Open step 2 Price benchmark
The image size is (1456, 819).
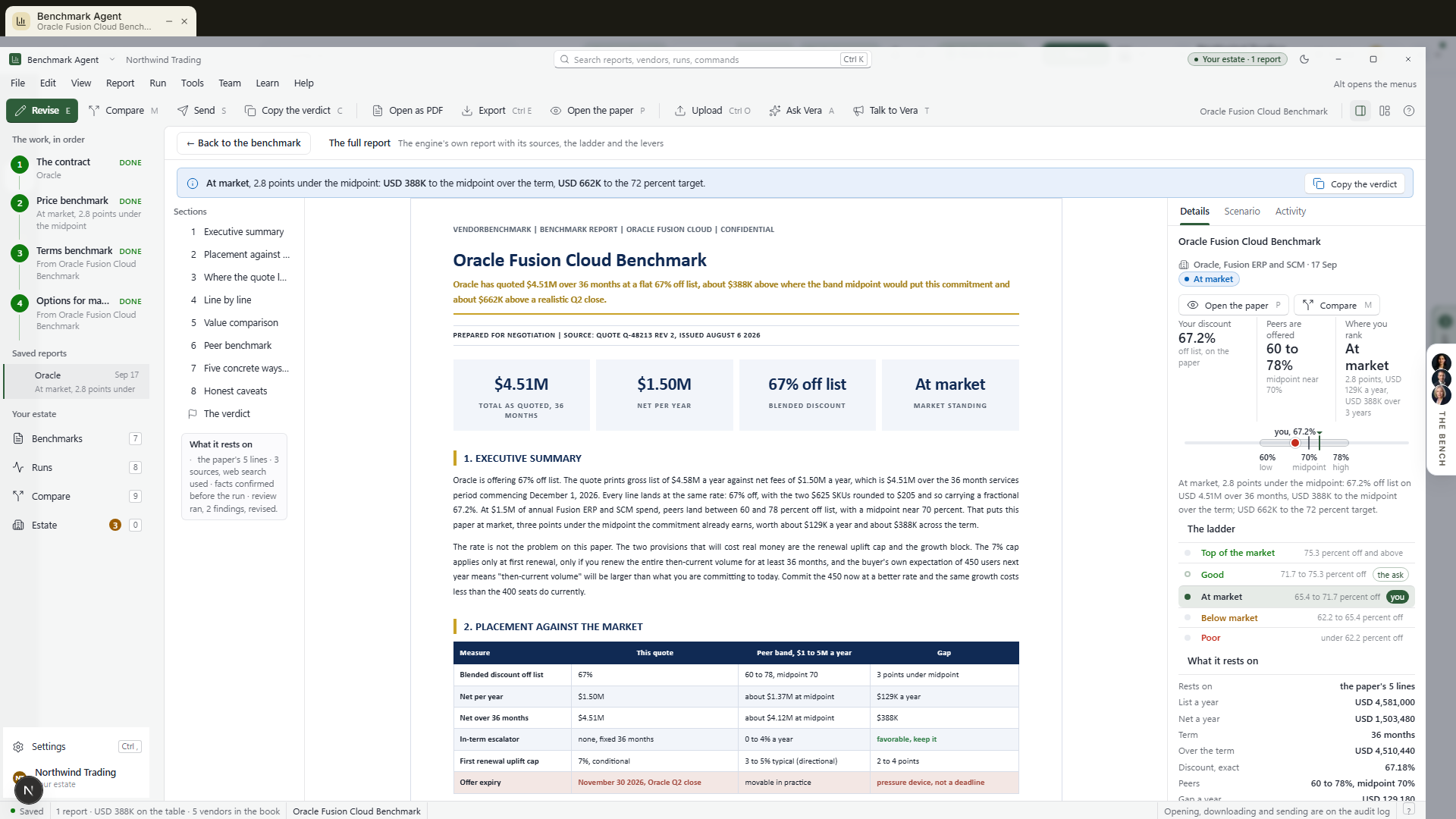point(77,213)
